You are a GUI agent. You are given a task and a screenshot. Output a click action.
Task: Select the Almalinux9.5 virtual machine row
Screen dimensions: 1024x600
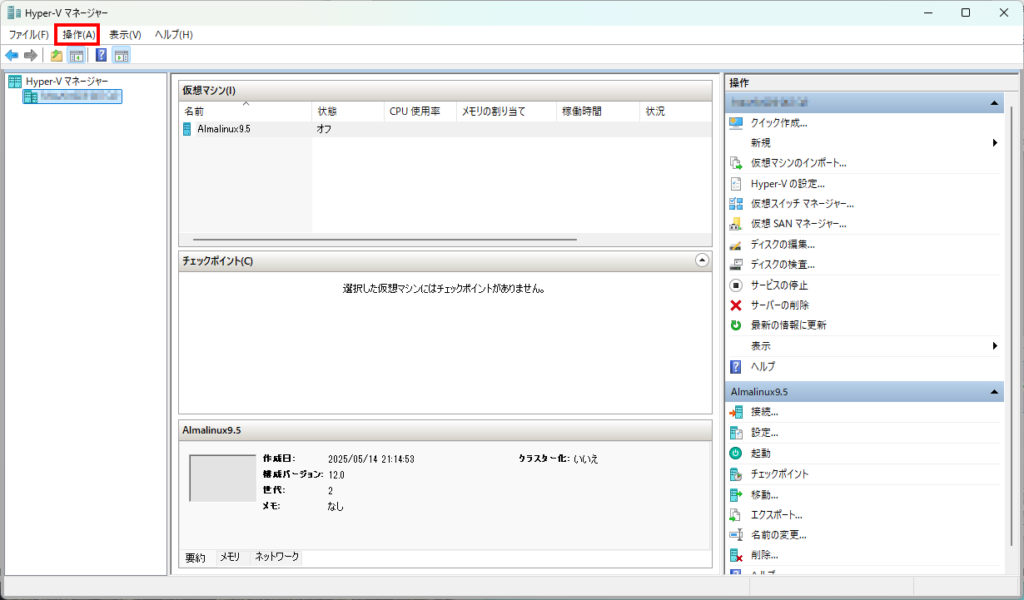coord(223,129)
